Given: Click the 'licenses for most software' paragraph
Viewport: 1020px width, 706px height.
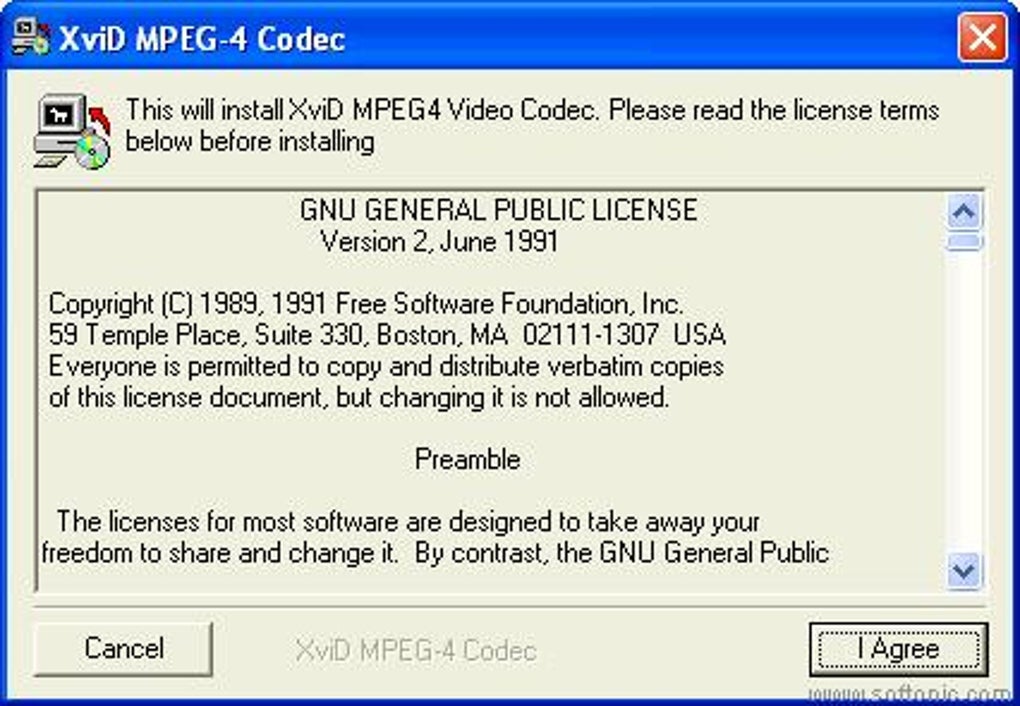Looking at the screenshot, I should [435, 537].
